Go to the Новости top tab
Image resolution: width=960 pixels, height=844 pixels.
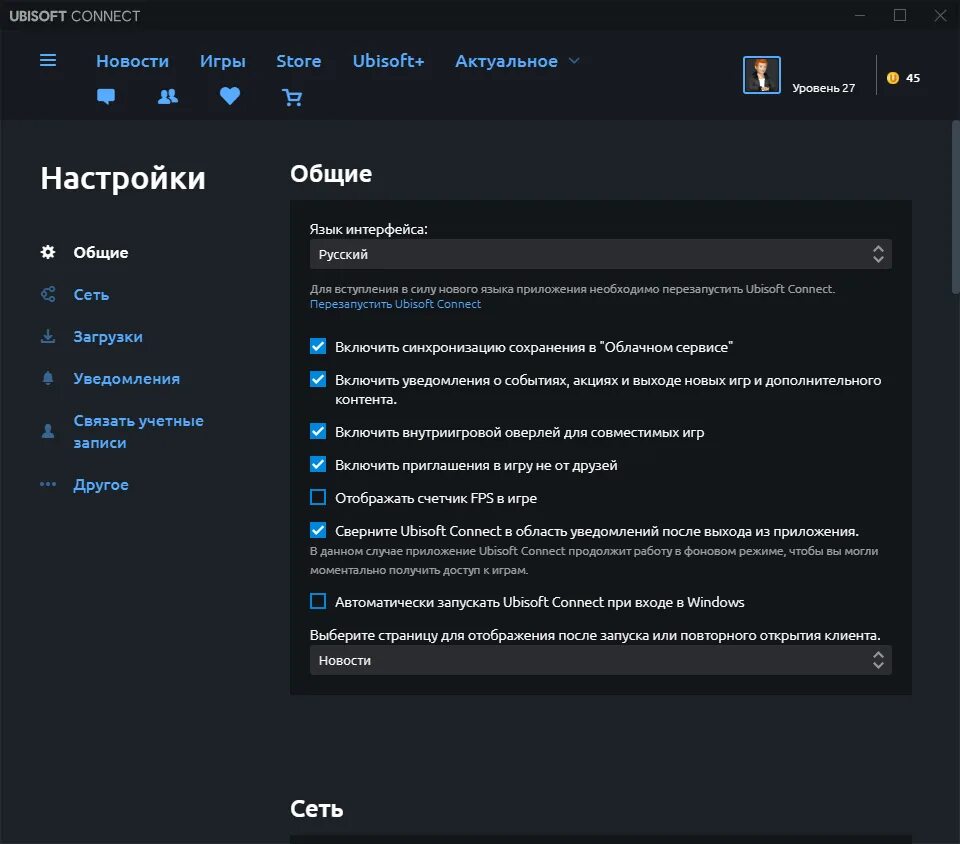(132, 61)
